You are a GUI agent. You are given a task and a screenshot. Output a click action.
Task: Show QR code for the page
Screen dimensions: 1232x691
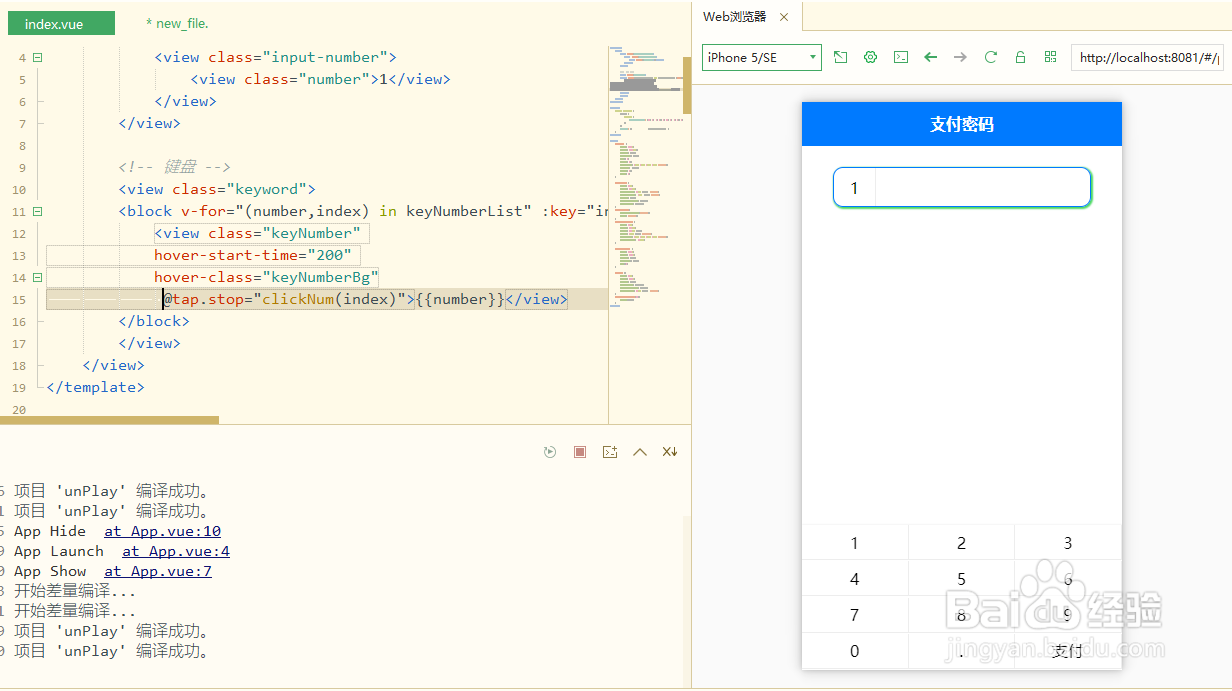(1050, 57)
